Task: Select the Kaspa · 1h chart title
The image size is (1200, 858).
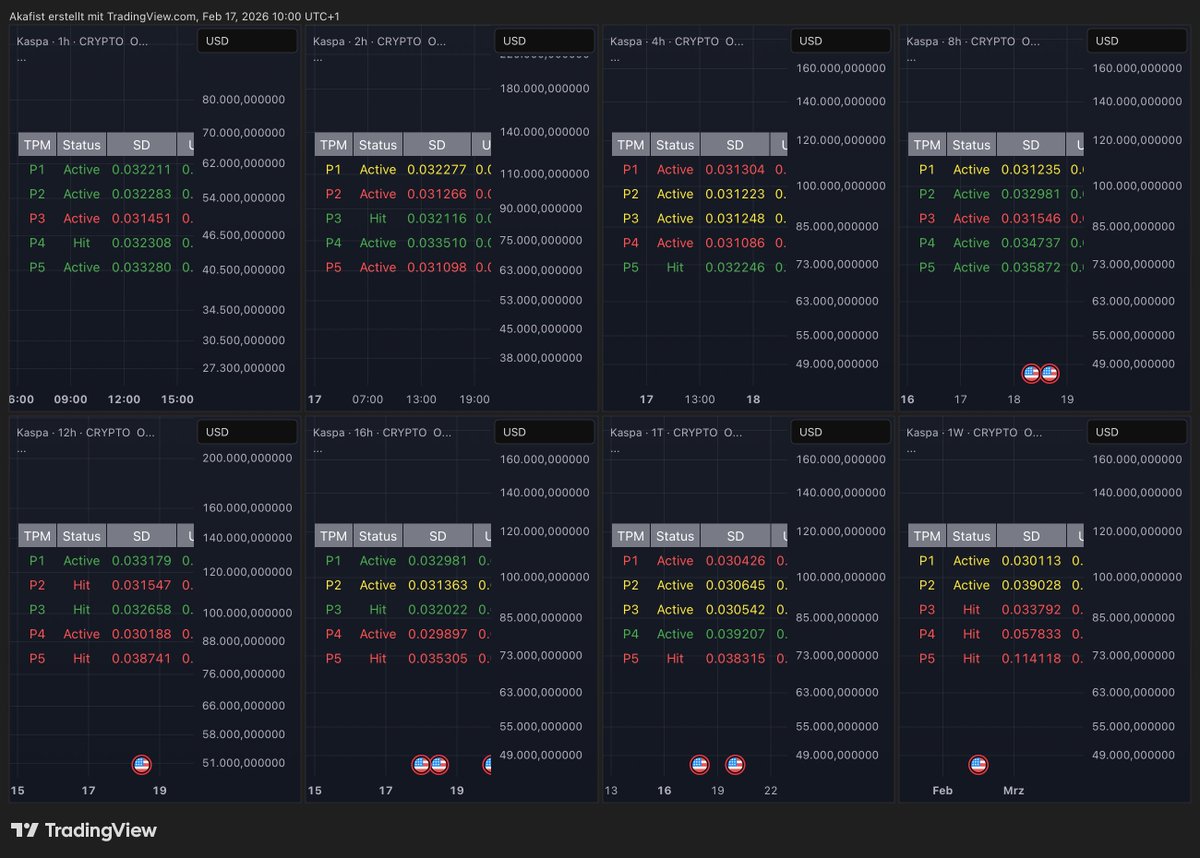Action: (83, 41)
